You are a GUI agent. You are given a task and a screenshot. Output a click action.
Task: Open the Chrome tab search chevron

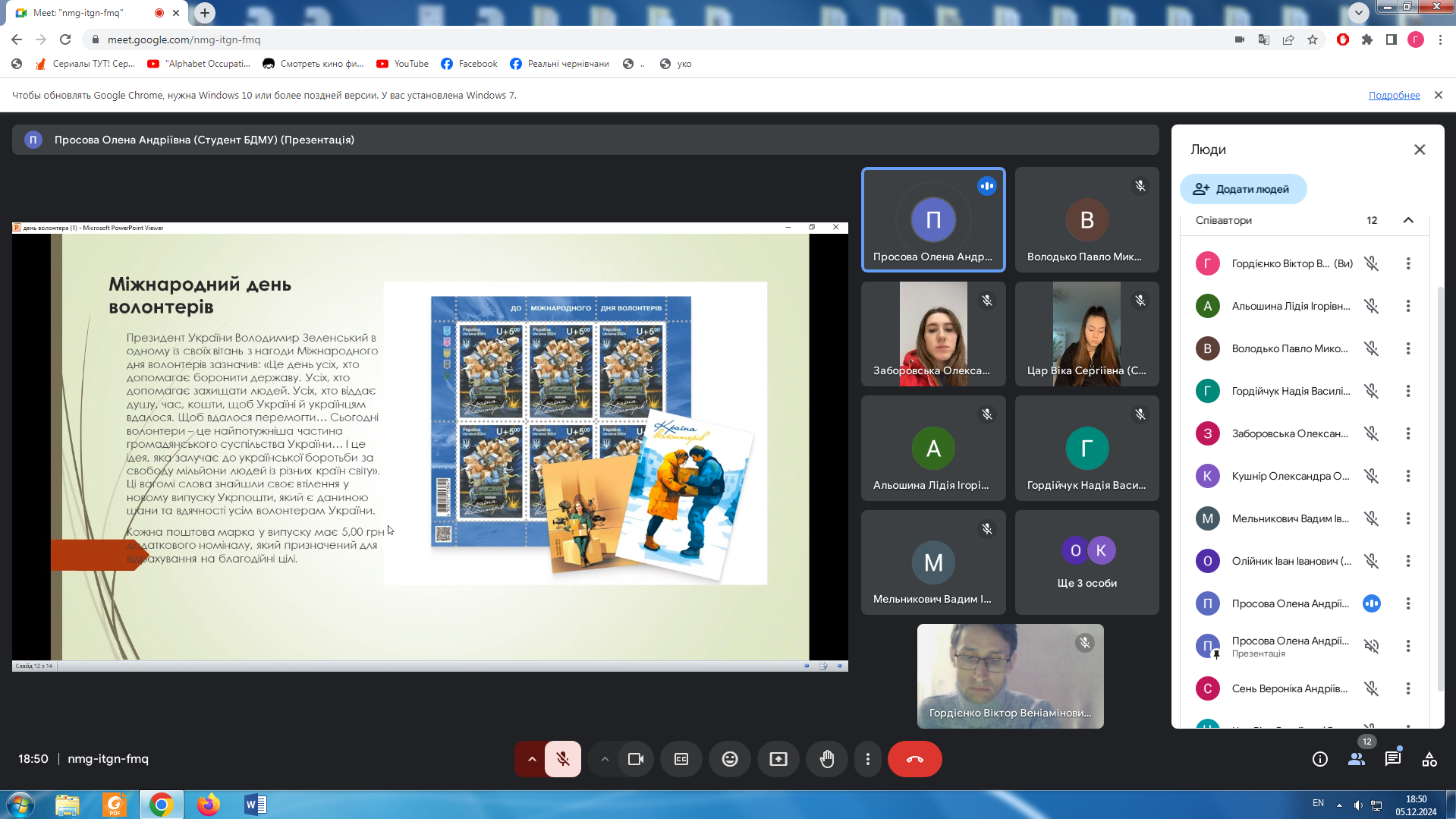1359,12
